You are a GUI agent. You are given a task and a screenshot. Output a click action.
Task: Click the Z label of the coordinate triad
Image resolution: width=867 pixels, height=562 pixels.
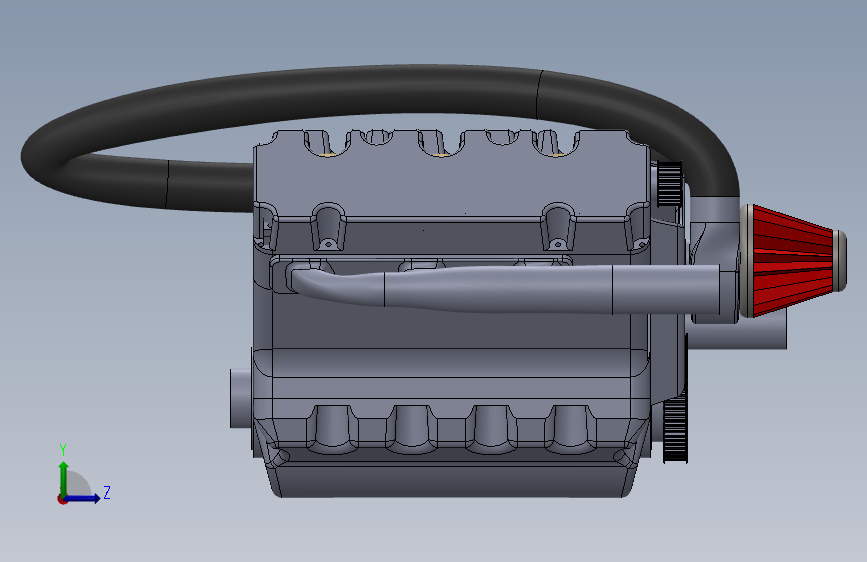tap(107, 492)
